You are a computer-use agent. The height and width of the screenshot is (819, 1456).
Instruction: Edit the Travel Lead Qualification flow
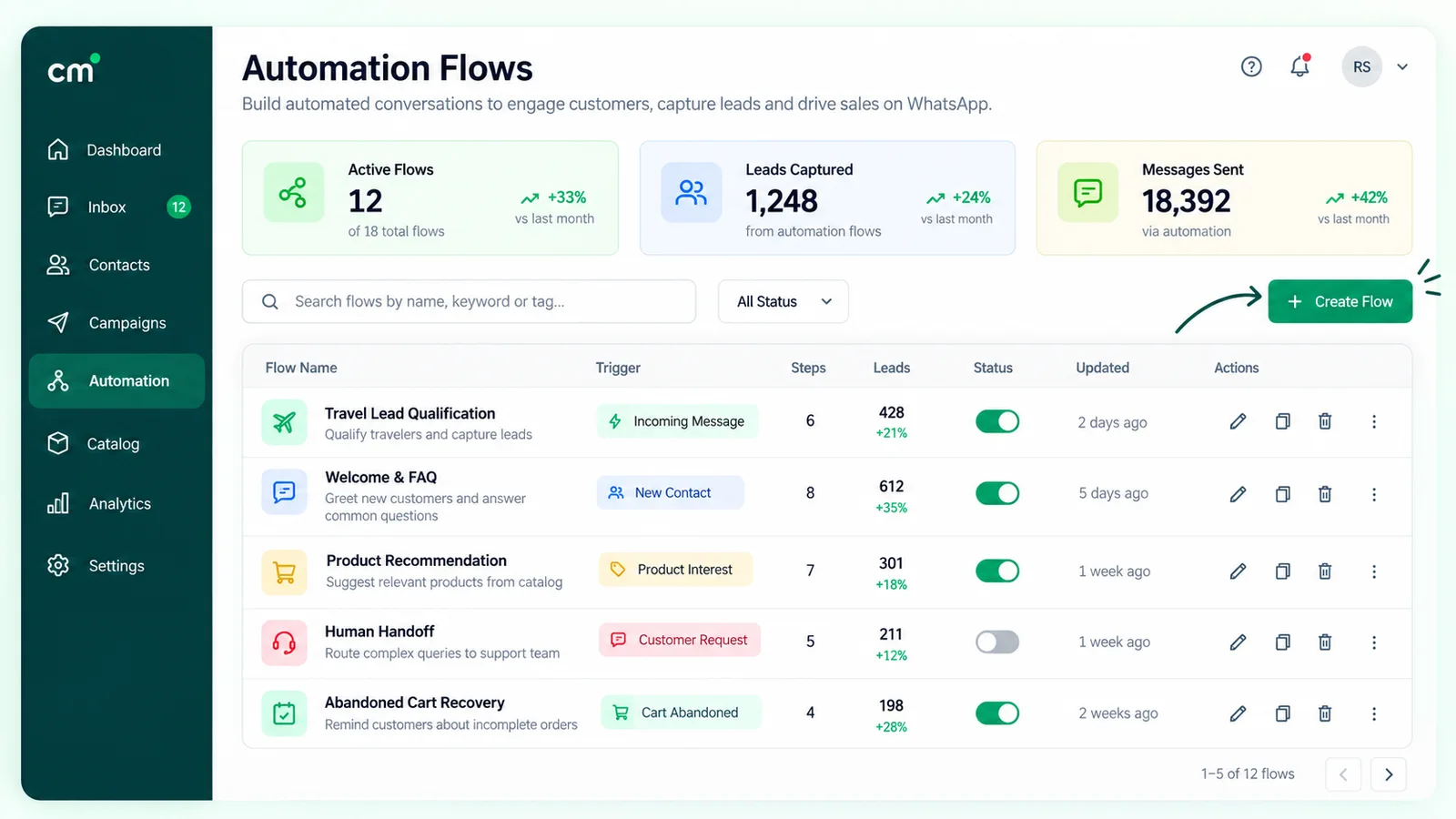click(1238, 421)
